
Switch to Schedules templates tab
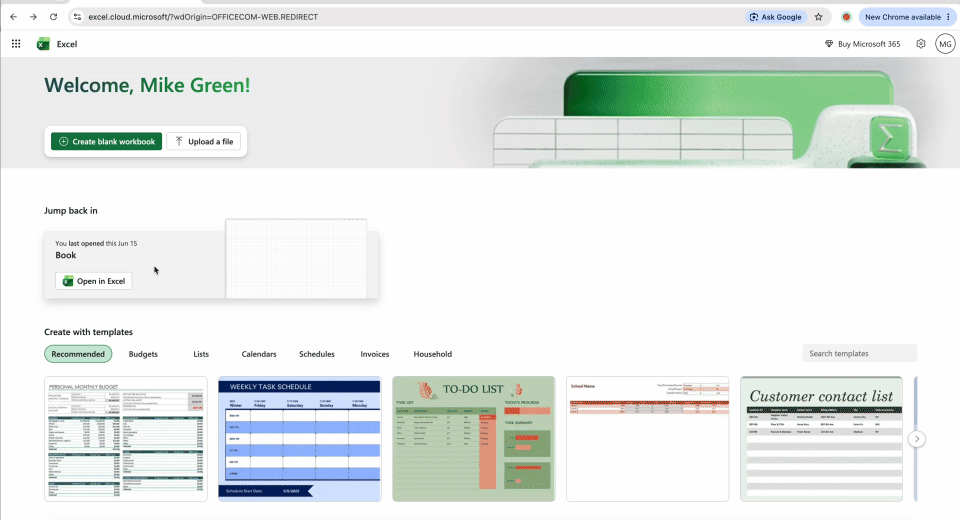[317, 354]
